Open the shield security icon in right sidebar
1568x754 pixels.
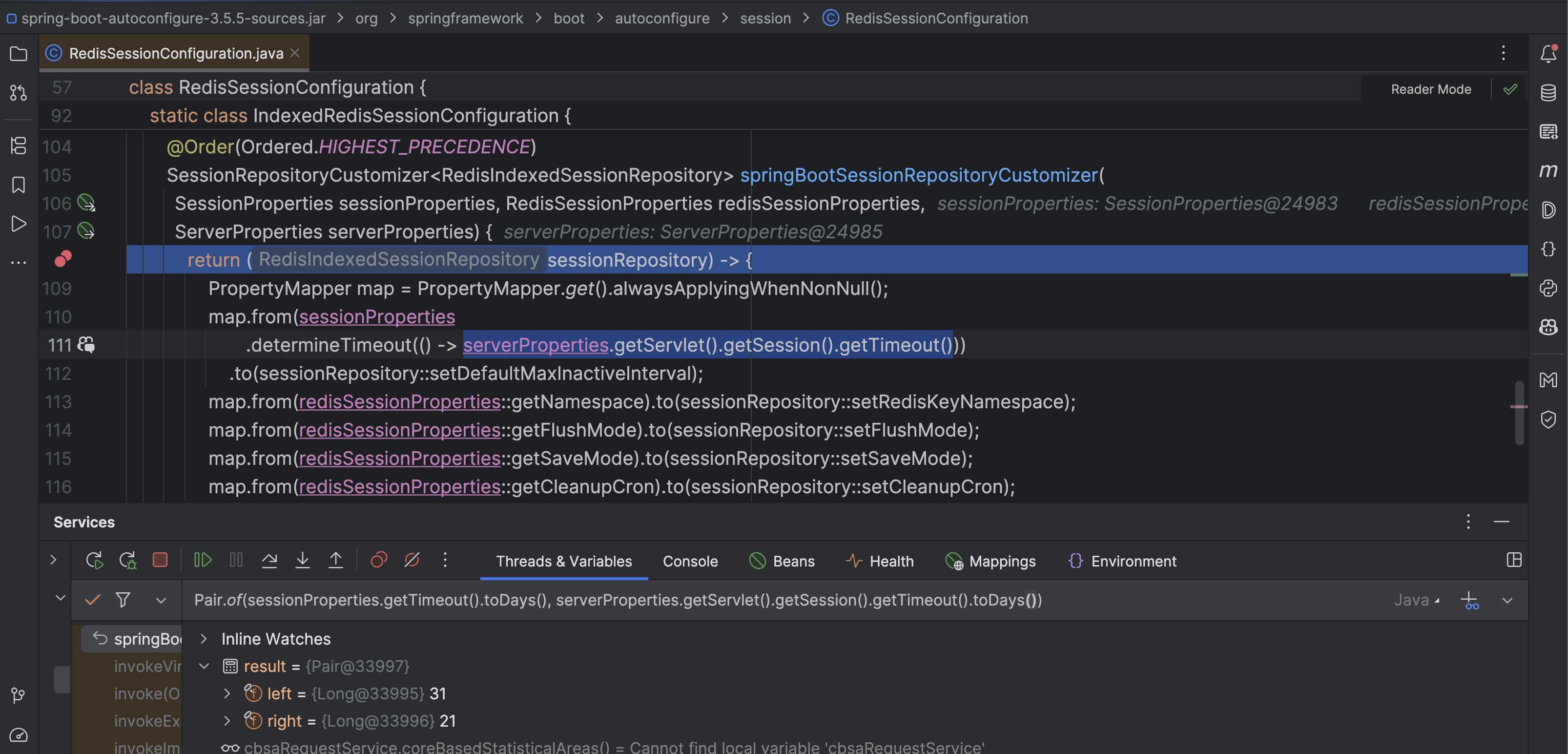point(1548,419)
